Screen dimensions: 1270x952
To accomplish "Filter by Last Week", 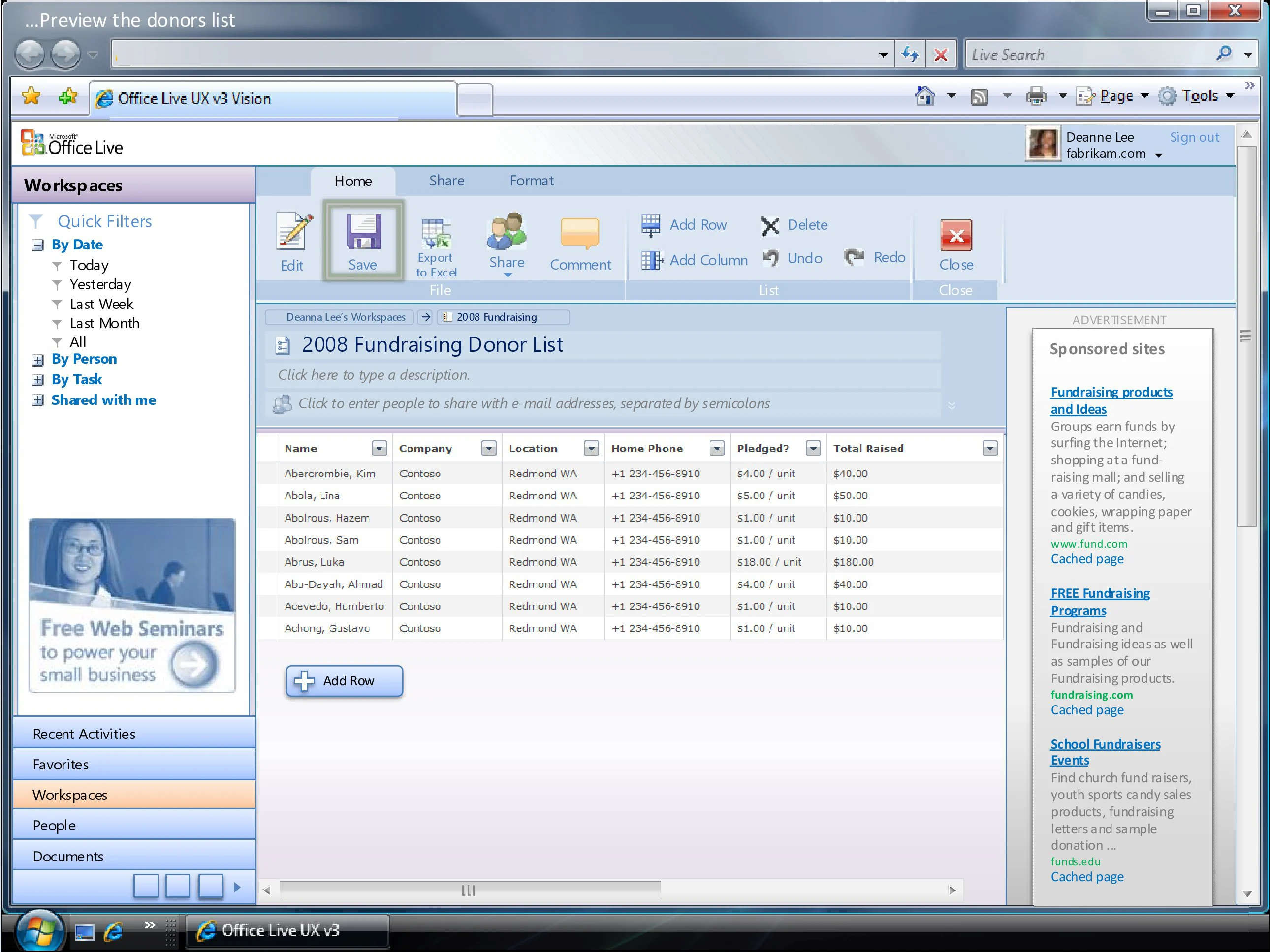I will (101, 304).
